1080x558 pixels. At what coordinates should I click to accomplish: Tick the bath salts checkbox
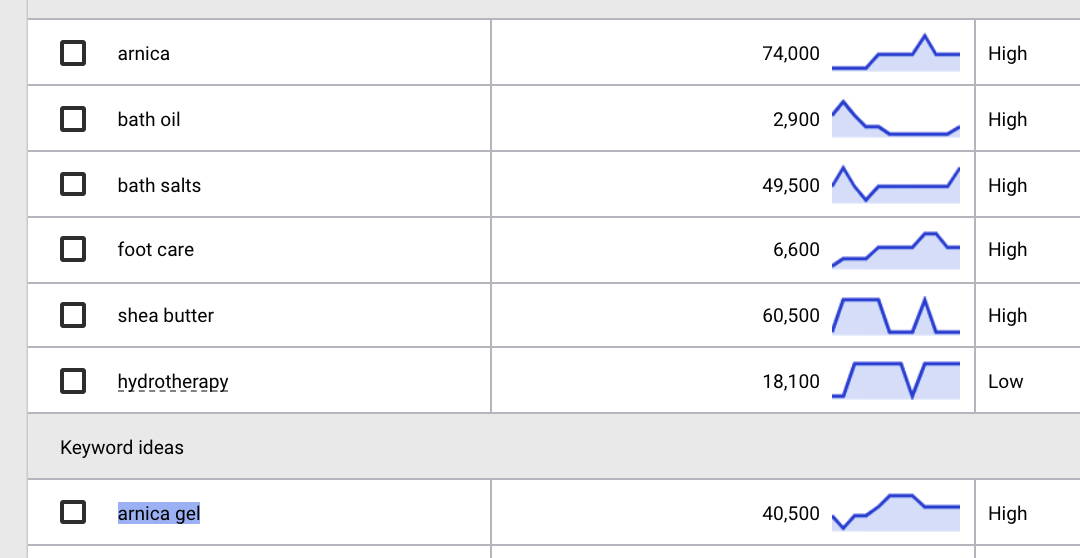coord(73,185)
